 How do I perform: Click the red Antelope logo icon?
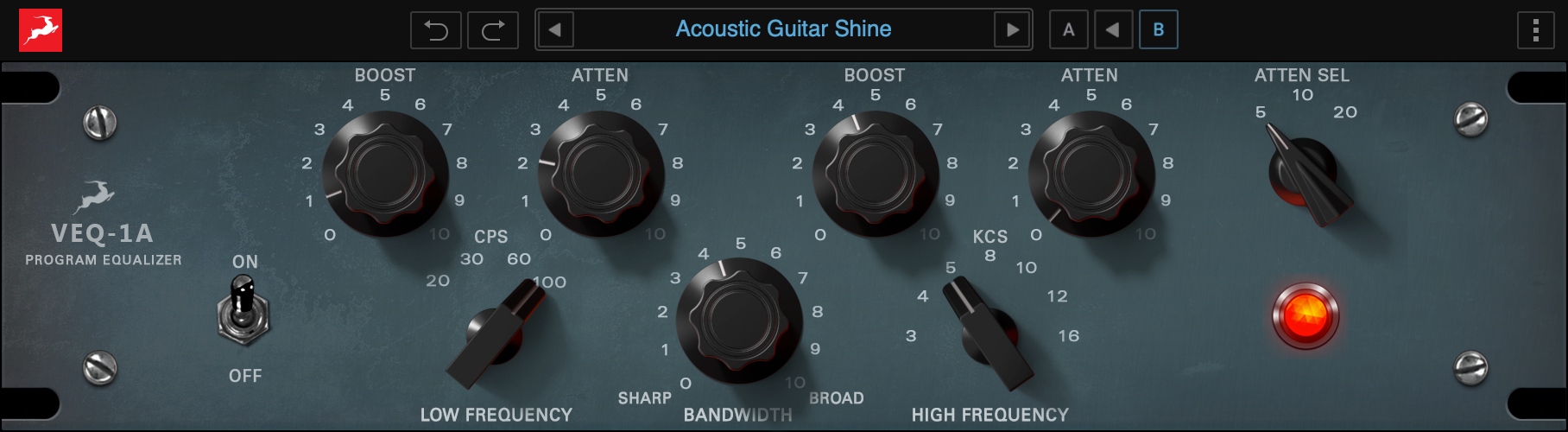pos(41,30)
